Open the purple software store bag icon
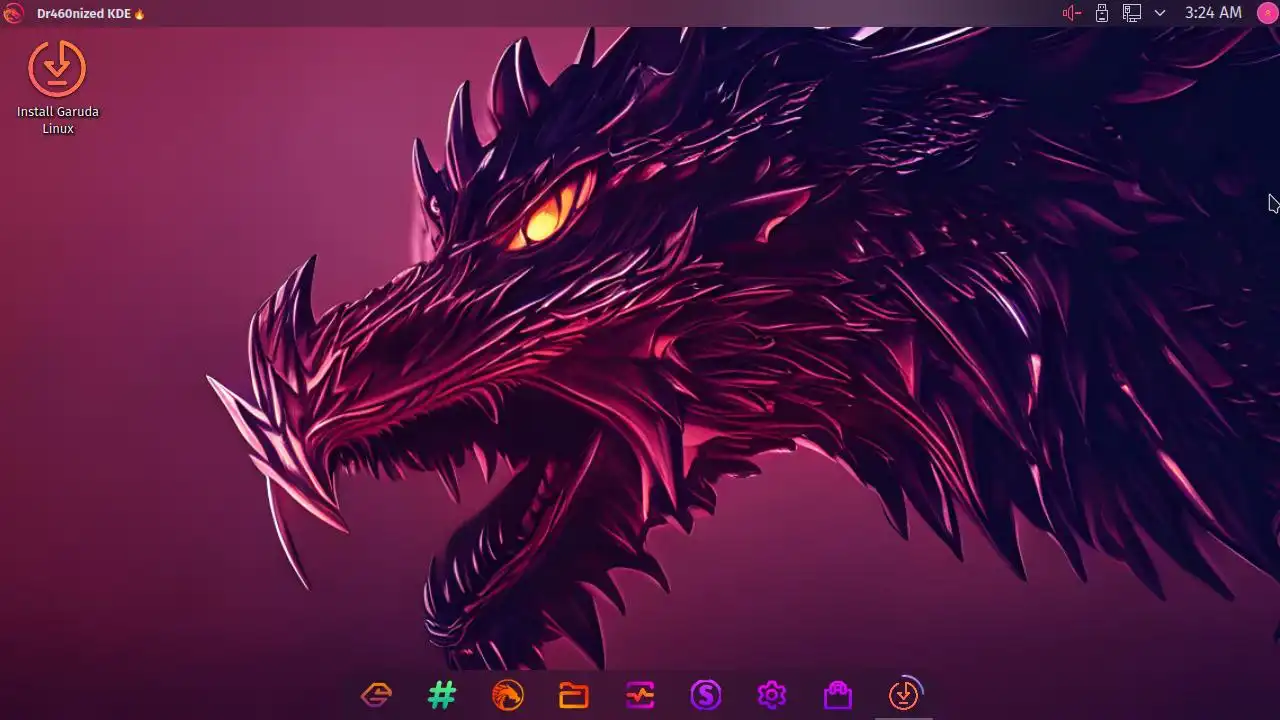Image resolution: width=1280 pixels, height=720 pixels. pos(838,694)
